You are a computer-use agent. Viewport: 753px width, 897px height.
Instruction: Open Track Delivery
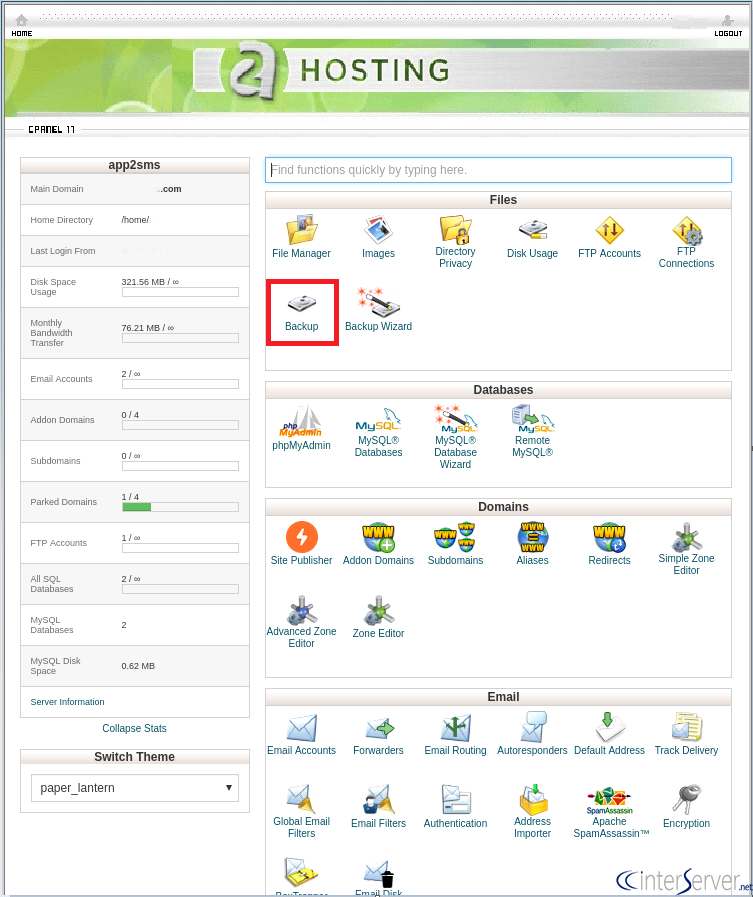click(686, 735)
